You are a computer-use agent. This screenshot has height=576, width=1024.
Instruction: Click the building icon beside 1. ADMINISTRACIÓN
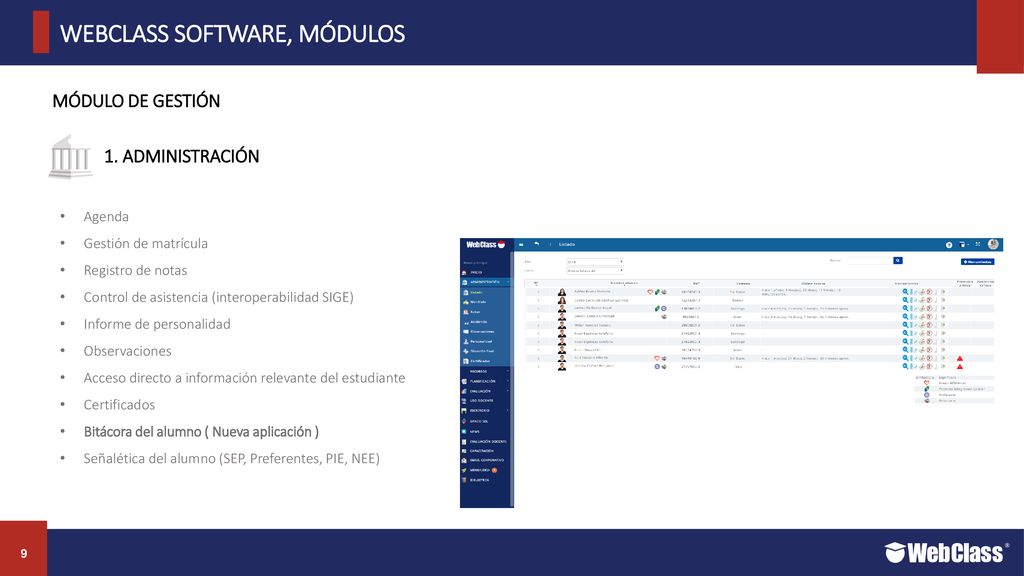click(70, 157)
